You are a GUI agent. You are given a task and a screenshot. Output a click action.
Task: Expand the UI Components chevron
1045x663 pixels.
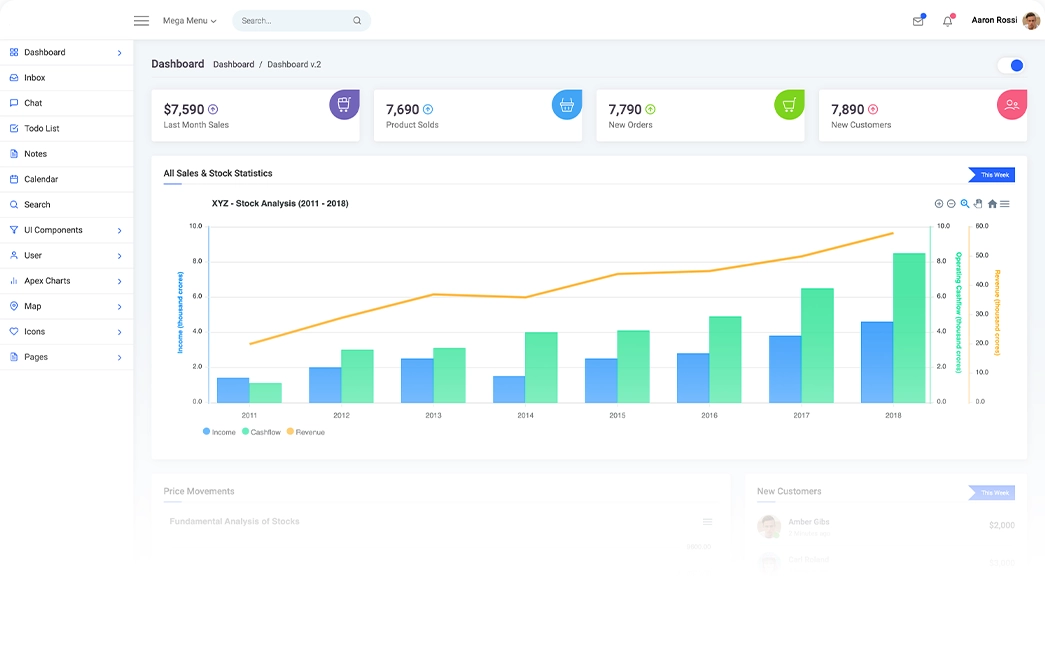click(119, 231)
